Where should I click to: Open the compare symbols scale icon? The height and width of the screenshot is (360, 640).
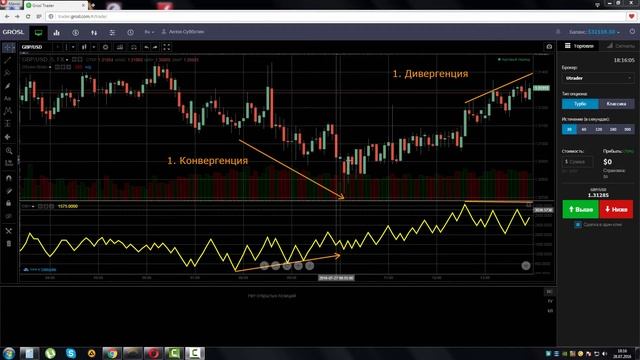click(133, 47)
